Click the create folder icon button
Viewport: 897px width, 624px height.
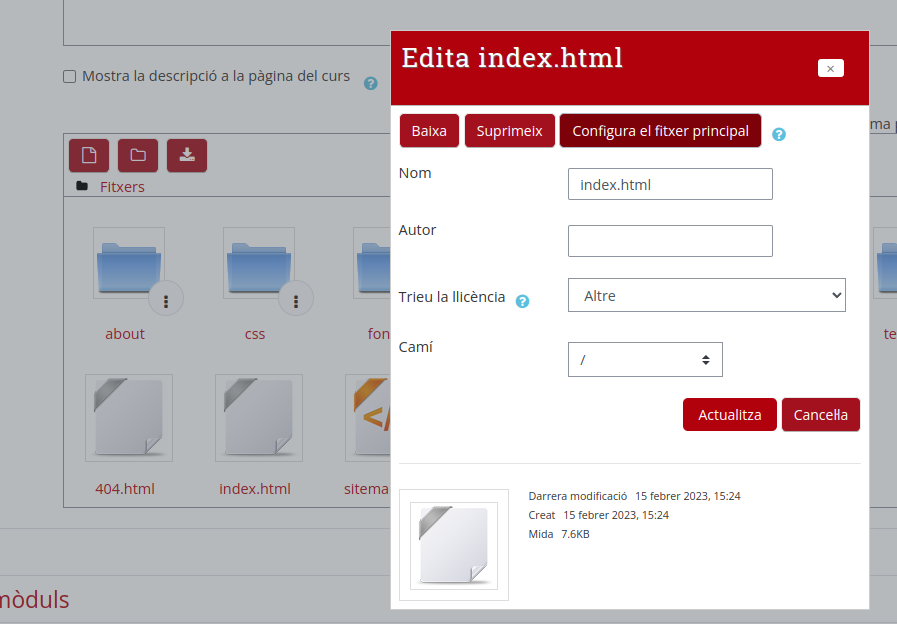(138, 155)
